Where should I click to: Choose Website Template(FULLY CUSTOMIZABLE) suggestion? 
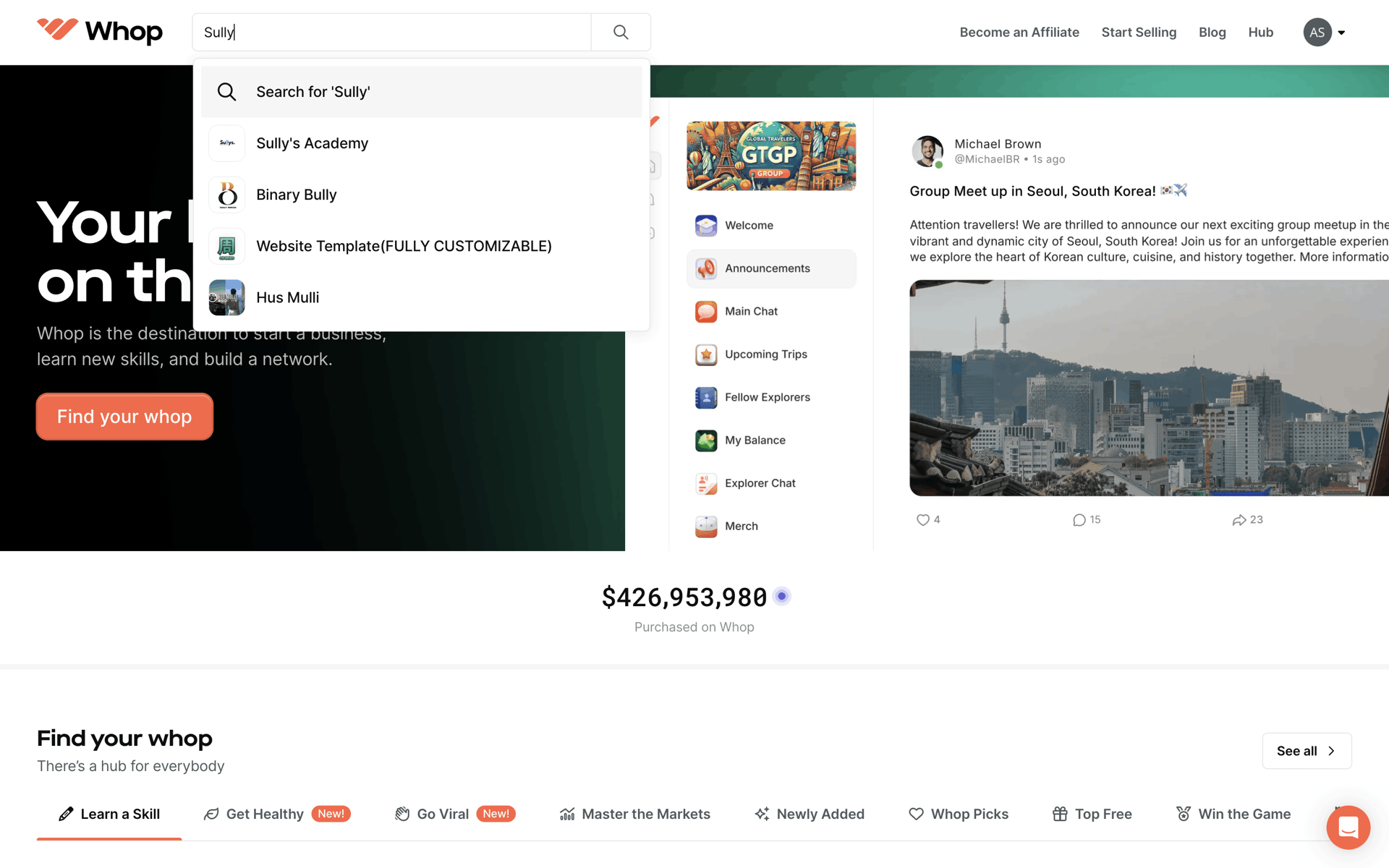(422, 246)
